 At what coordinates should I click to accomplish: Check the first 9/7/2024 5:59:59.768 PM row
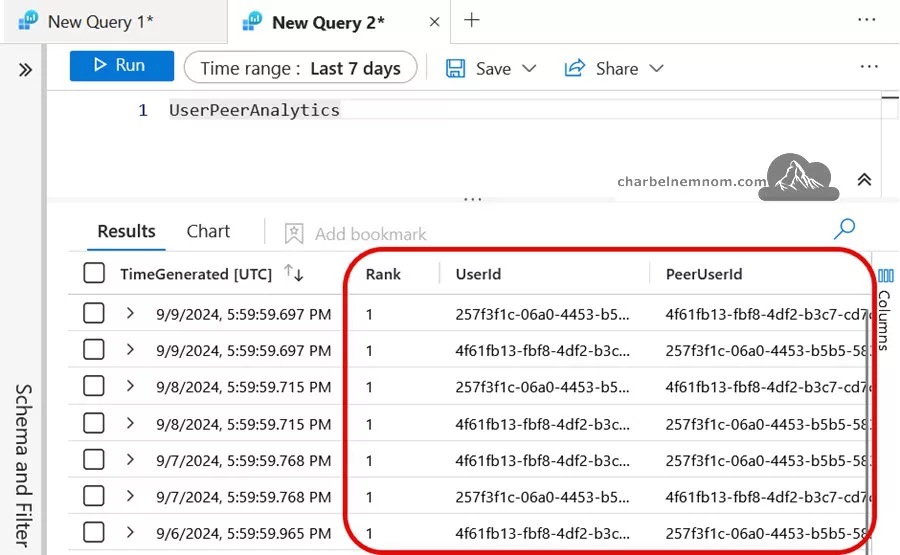pyautogui.click(x=94, y=460)
